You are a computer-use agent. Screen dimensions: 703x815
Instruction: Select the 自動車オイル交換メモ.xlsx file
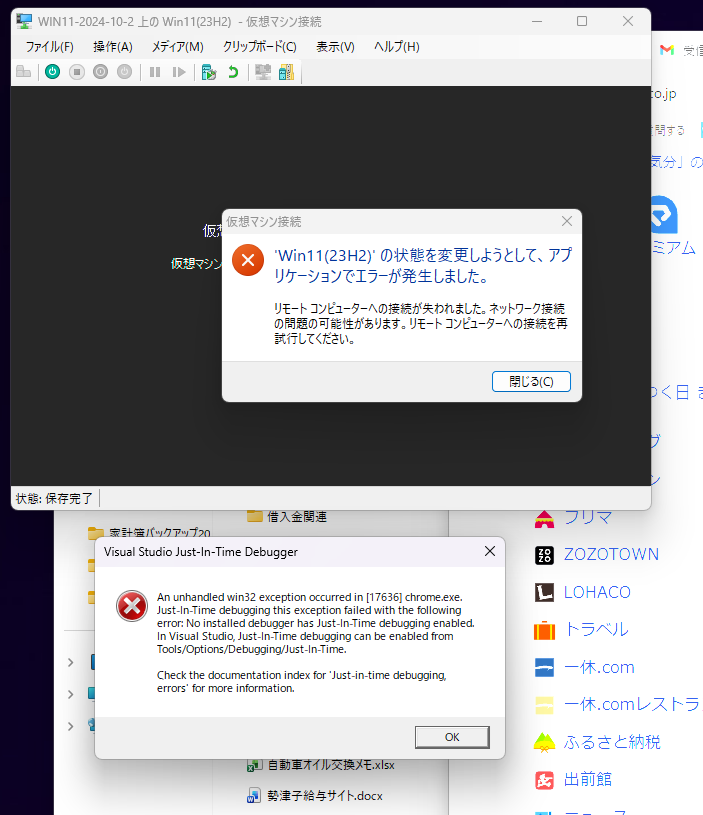[321, 765]
